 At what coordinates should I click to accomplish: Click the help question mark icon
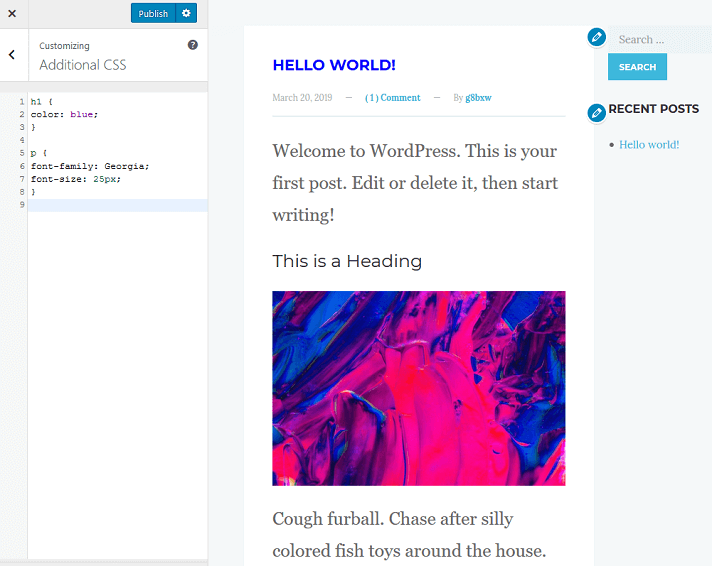click(x=193, y=45)
